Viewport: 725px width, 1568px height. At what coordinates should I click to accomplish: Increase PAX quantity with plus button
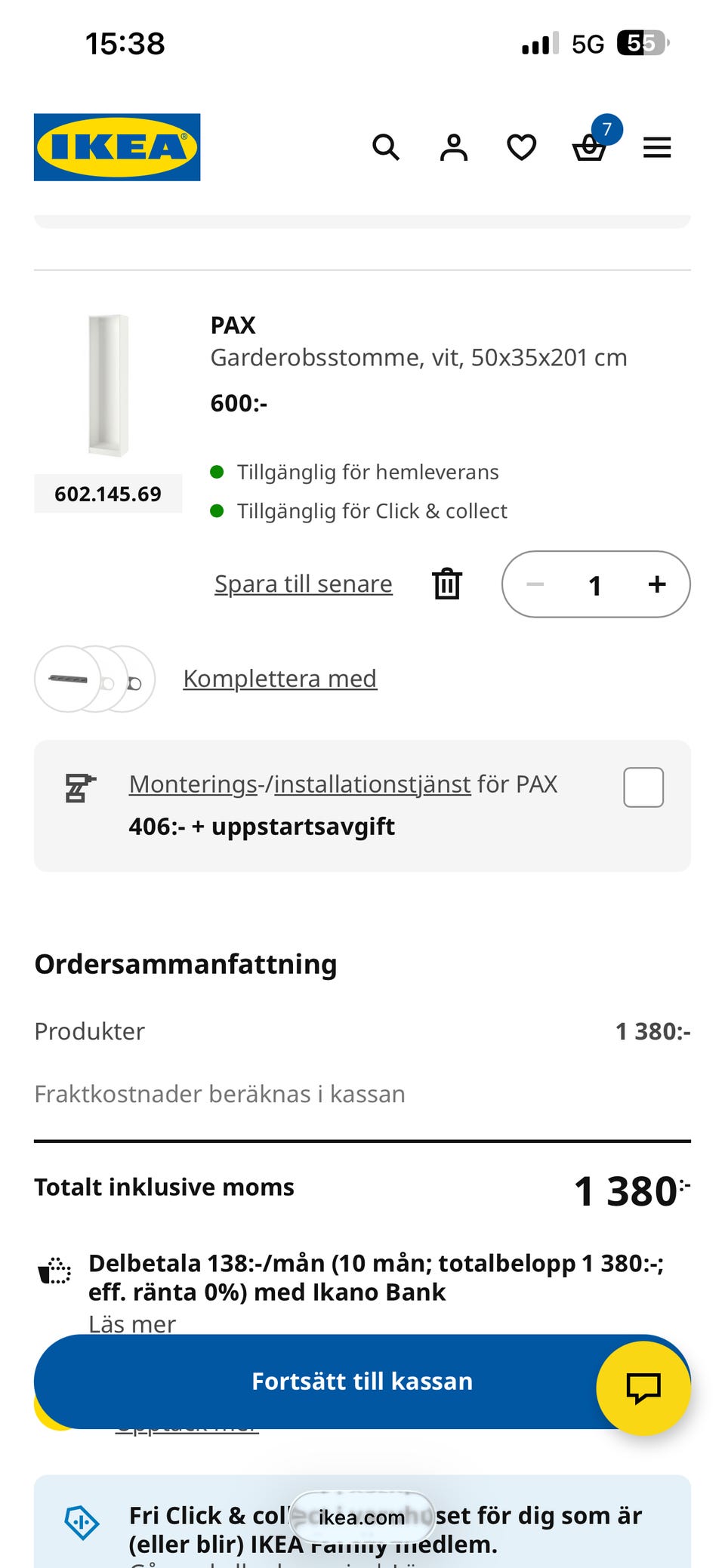pyautogui.click(x=657, y=584)
